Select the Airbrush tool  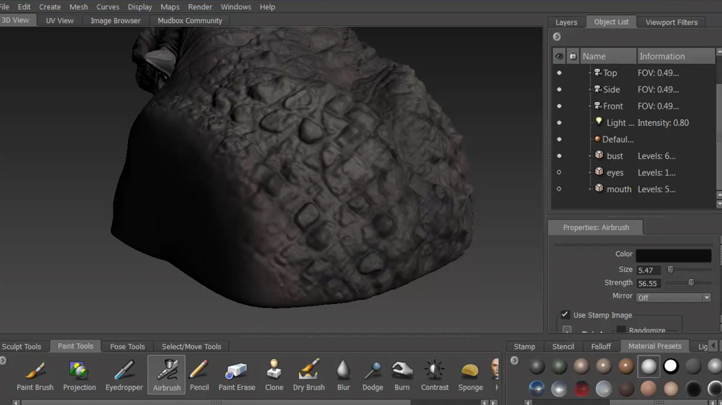[x=167, y=375]
